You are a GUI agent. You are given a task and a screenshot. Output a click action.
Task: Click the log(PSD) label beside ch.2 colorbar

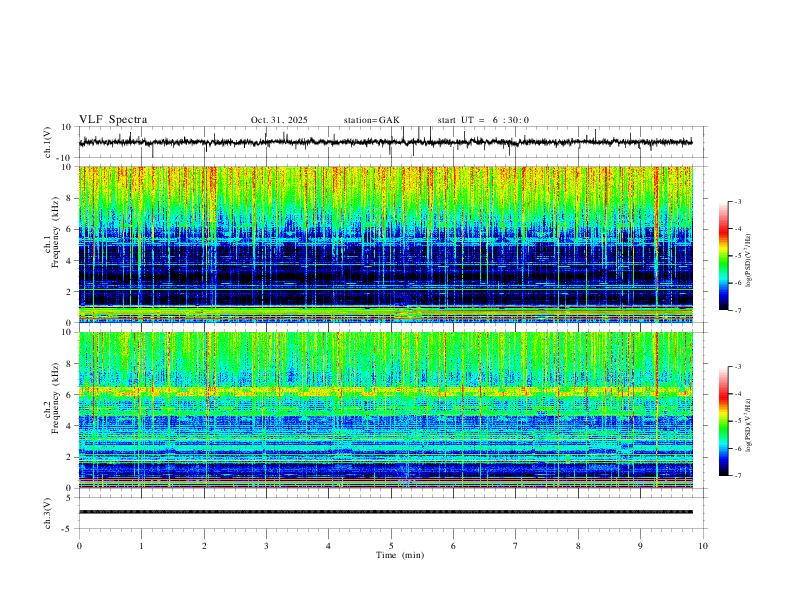(x=749, y=425)
